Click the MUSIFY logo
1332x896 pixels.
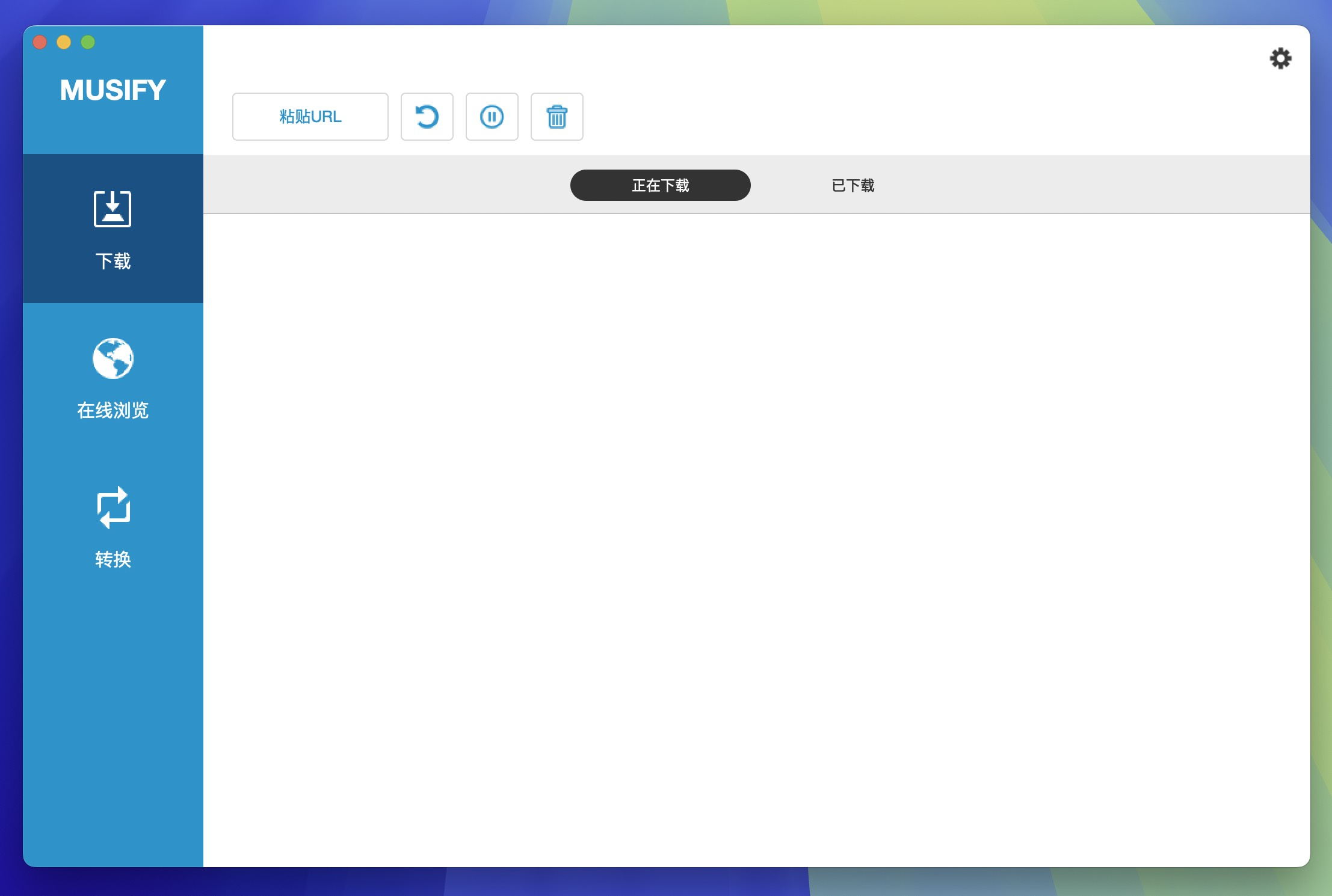point(113,90)
